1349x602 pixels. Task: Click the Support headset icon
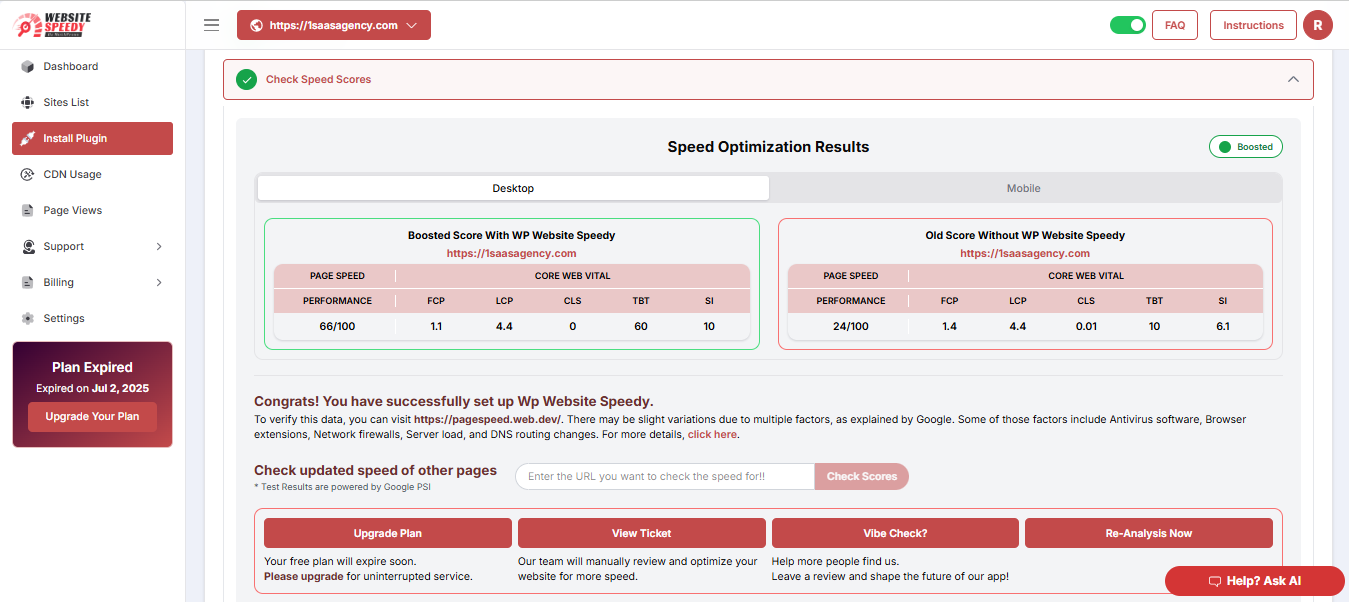pyautogui.click(x=28, y=247)
